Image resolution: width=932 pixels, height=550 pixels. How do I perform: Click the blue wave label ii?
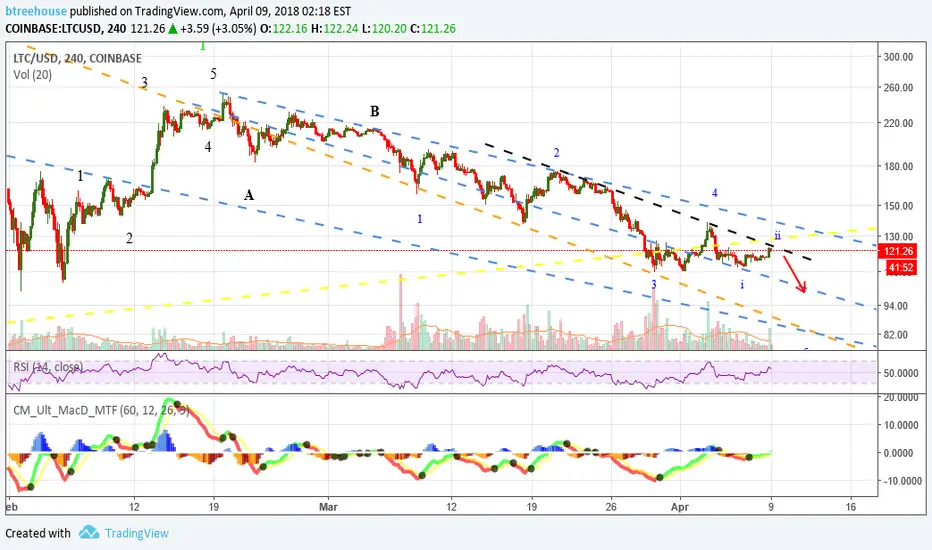[777, 236]
